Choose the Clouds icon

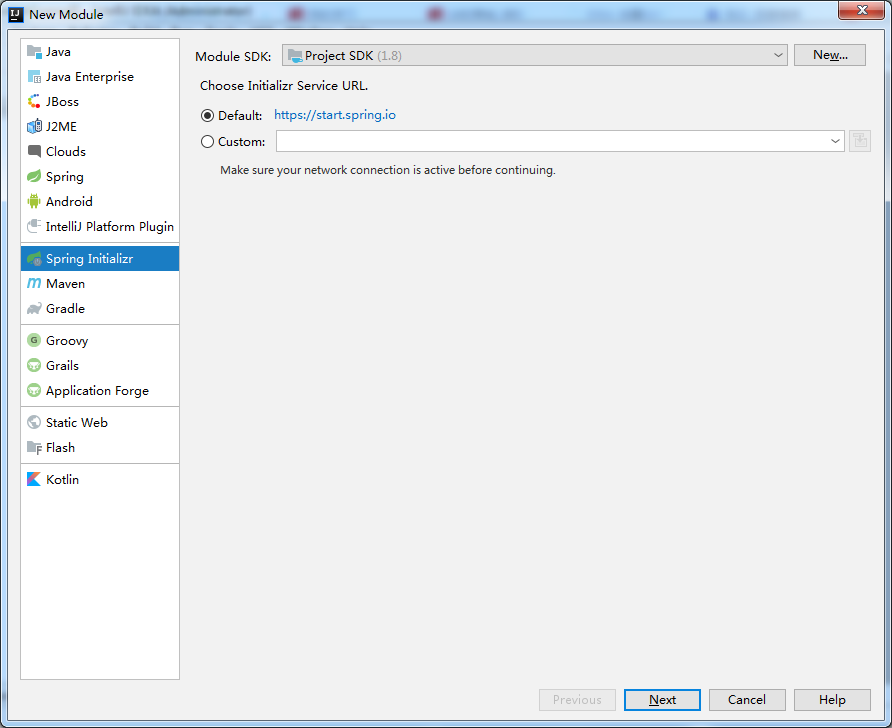[34, 151]
